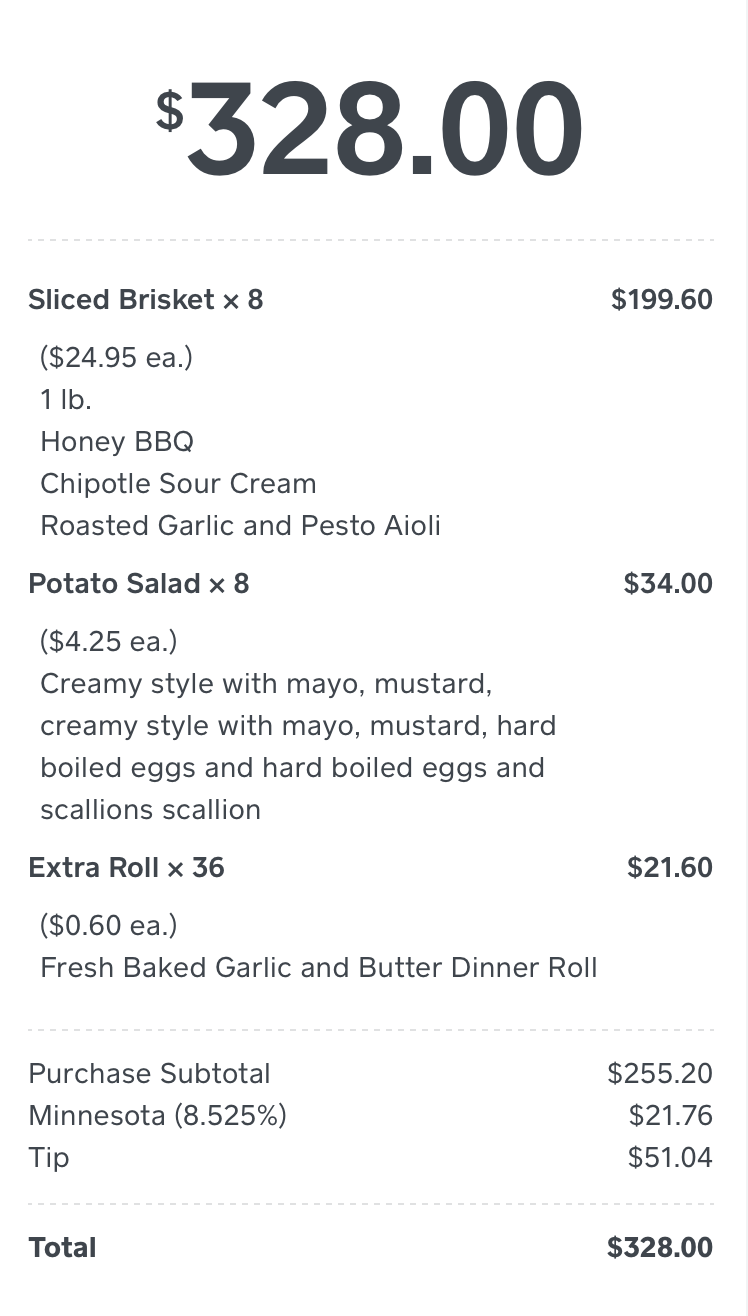Click the ($24.95 ea.) unit price
The image size is (748, 1316).
116,358
